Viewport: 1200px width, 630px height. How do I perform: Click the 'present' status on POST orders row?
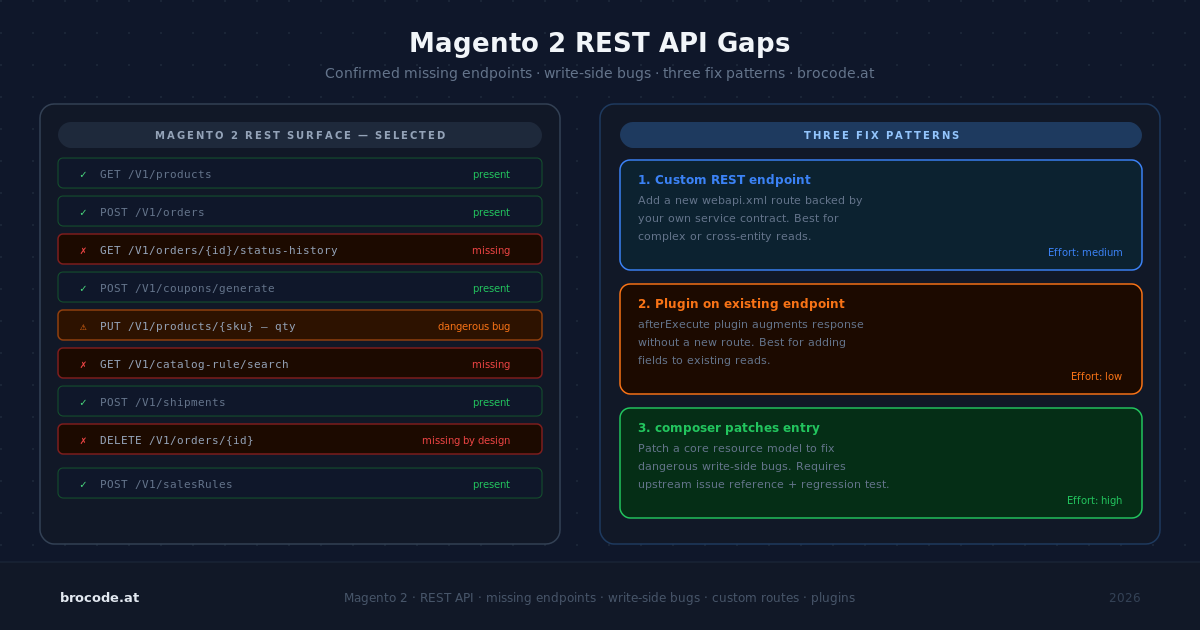(491, 212)
